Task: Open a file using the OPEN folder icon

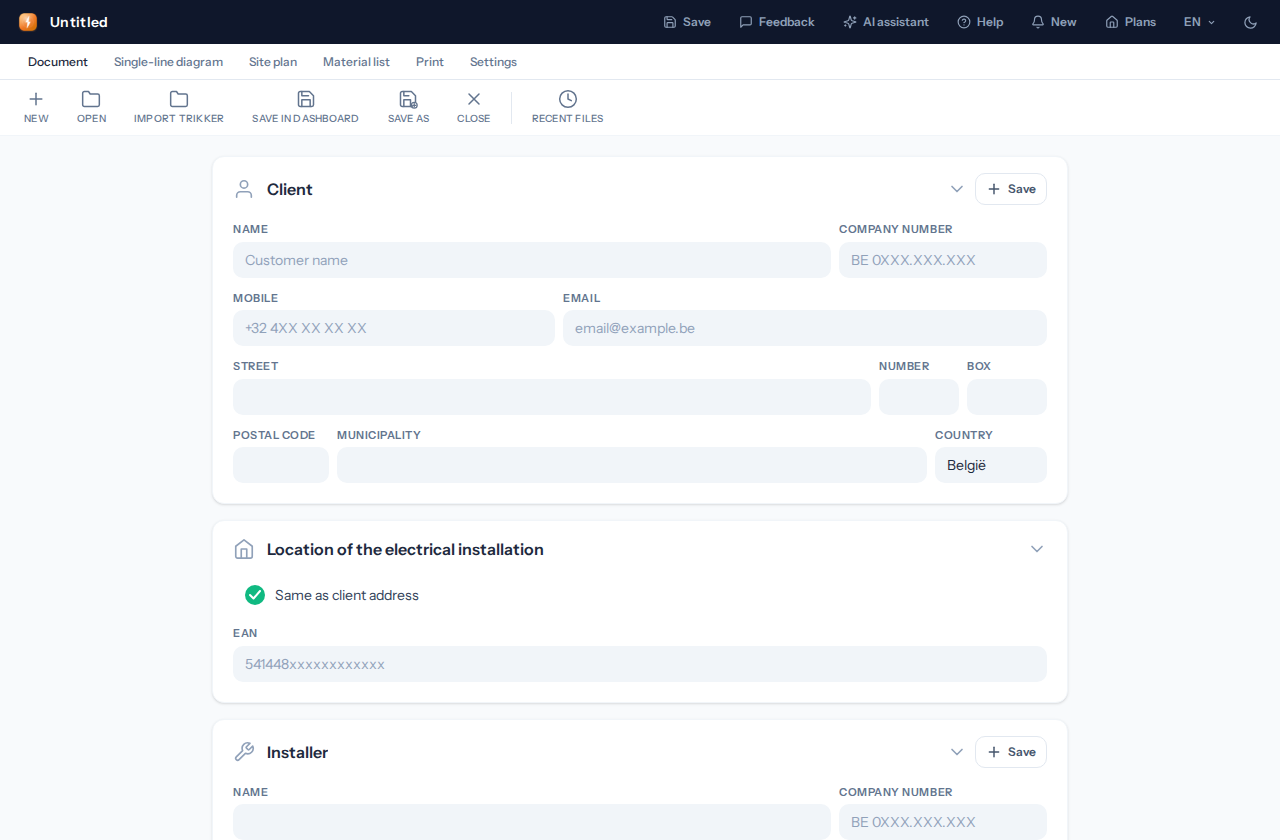Action: click(91, 106)
